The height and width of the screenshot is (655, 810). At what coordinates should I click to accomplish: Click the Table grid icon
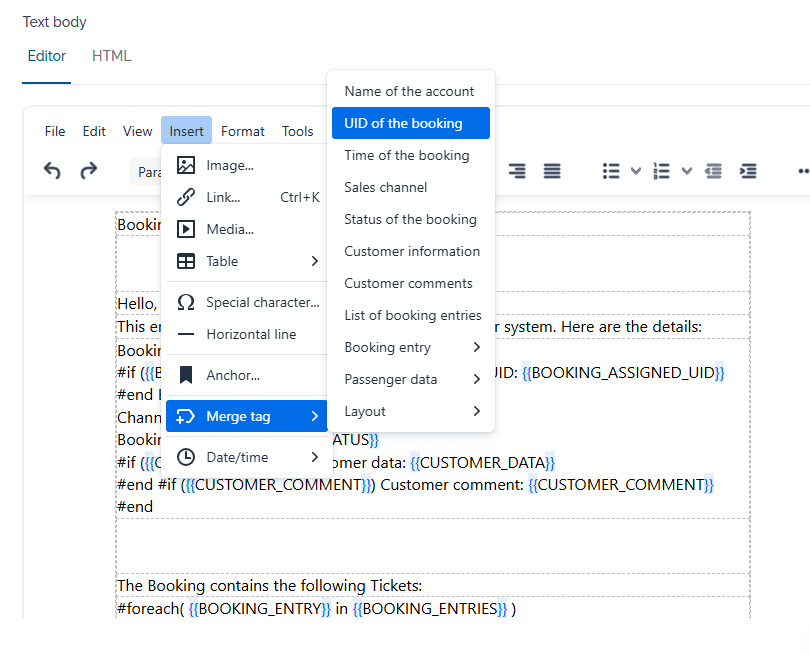tap(186, 261)
